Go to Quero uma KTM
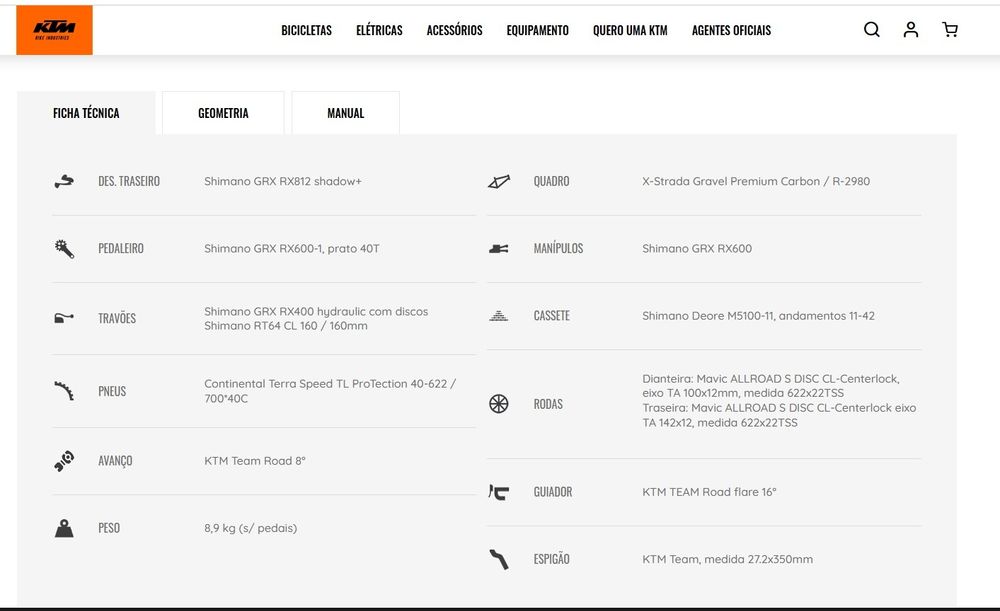 (630, 30)
